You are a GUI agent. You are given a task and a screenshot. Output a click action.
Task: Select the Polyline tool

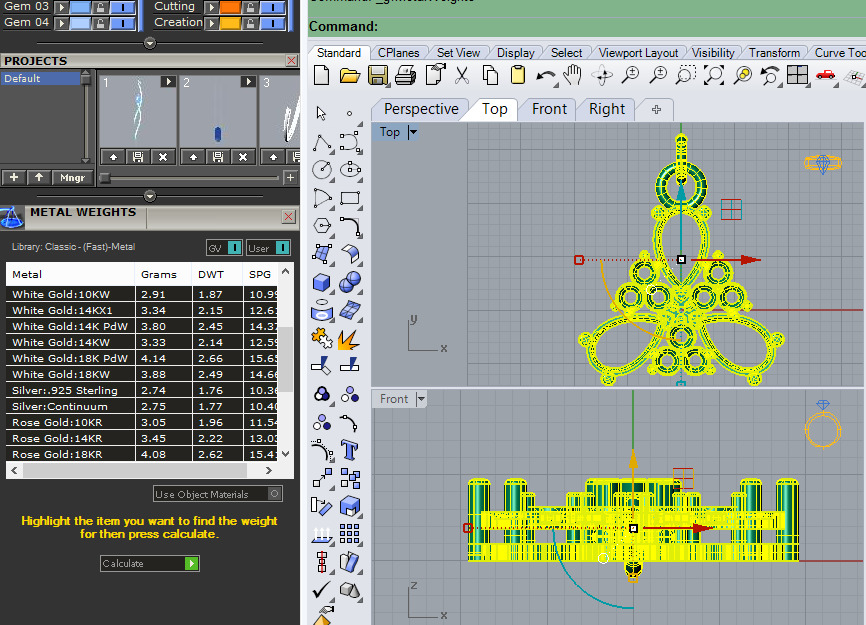tap(323, 142)
